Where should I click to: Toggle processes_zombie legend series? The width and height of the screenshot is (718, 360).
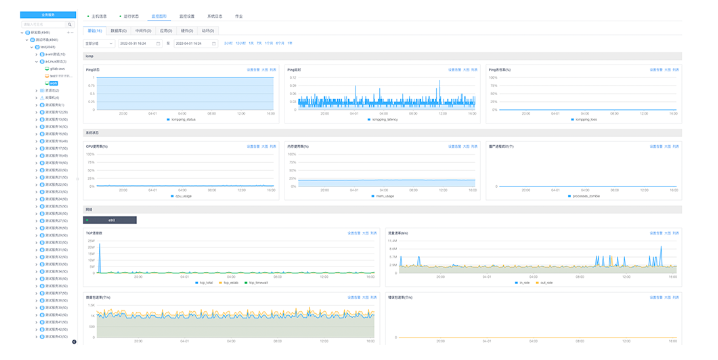(x=584, y=196)
